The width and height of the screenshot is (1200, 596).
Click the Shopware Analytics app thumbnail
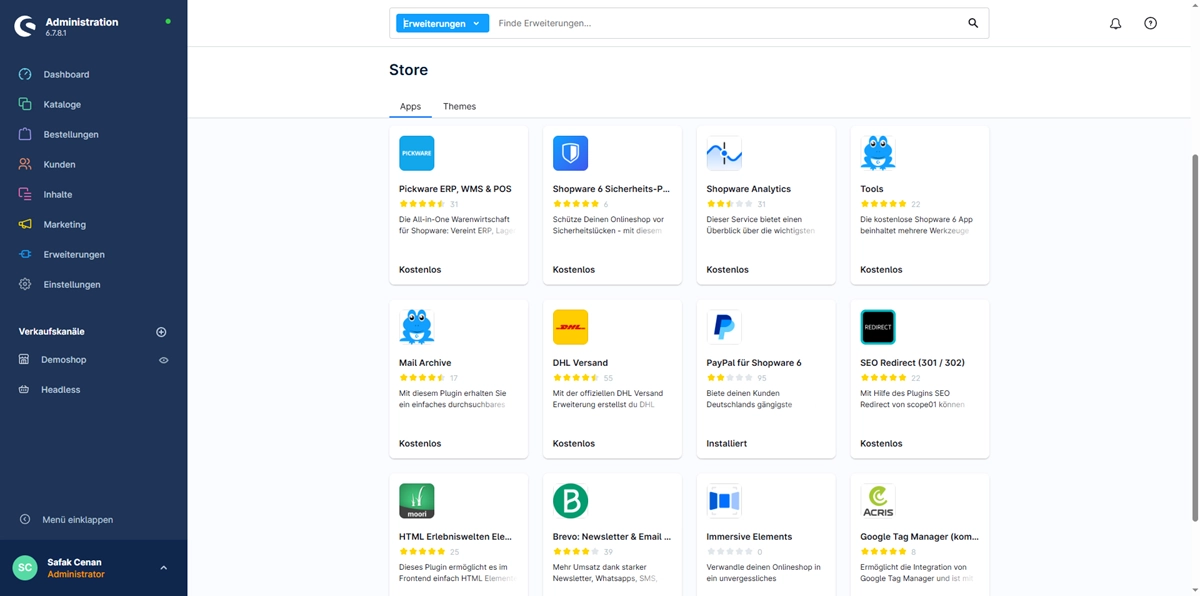coord(724,152)
